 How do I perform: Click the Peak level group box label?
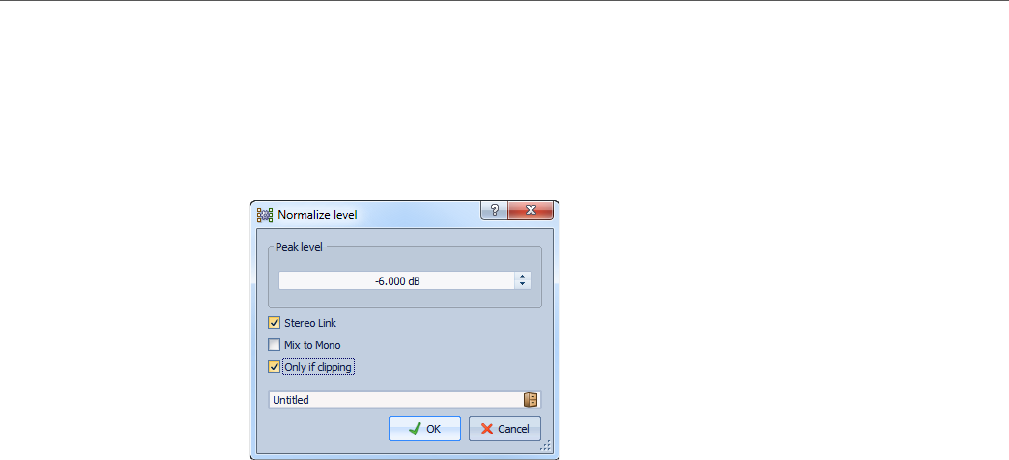click(299, 246)
